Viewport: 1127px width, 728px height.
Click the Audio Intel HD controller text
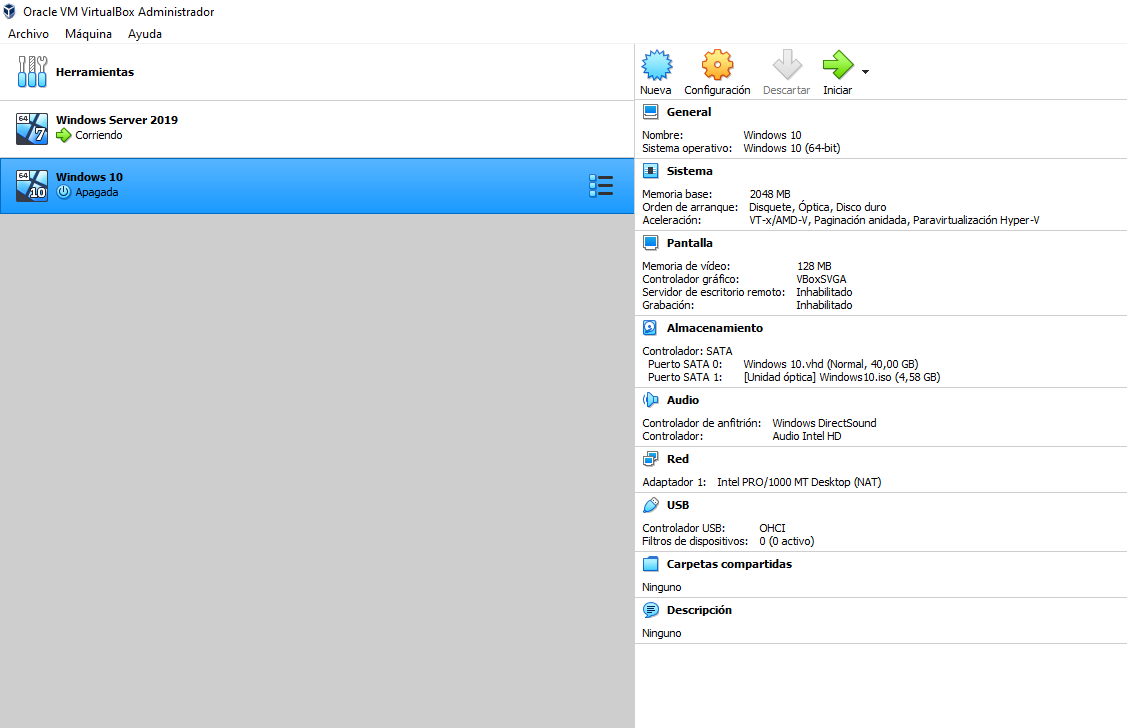click(x=806, y=436)
